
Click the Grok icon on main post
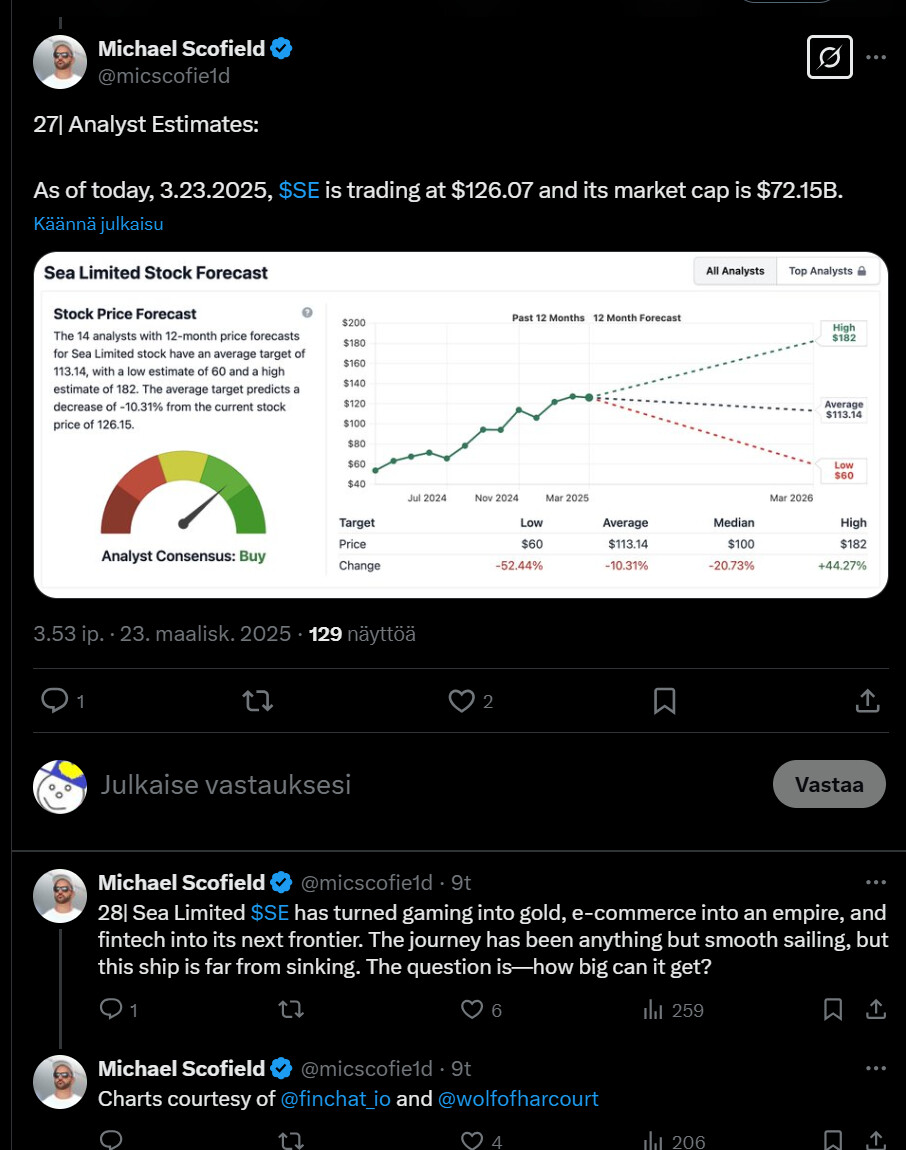(x=829, y=57)
